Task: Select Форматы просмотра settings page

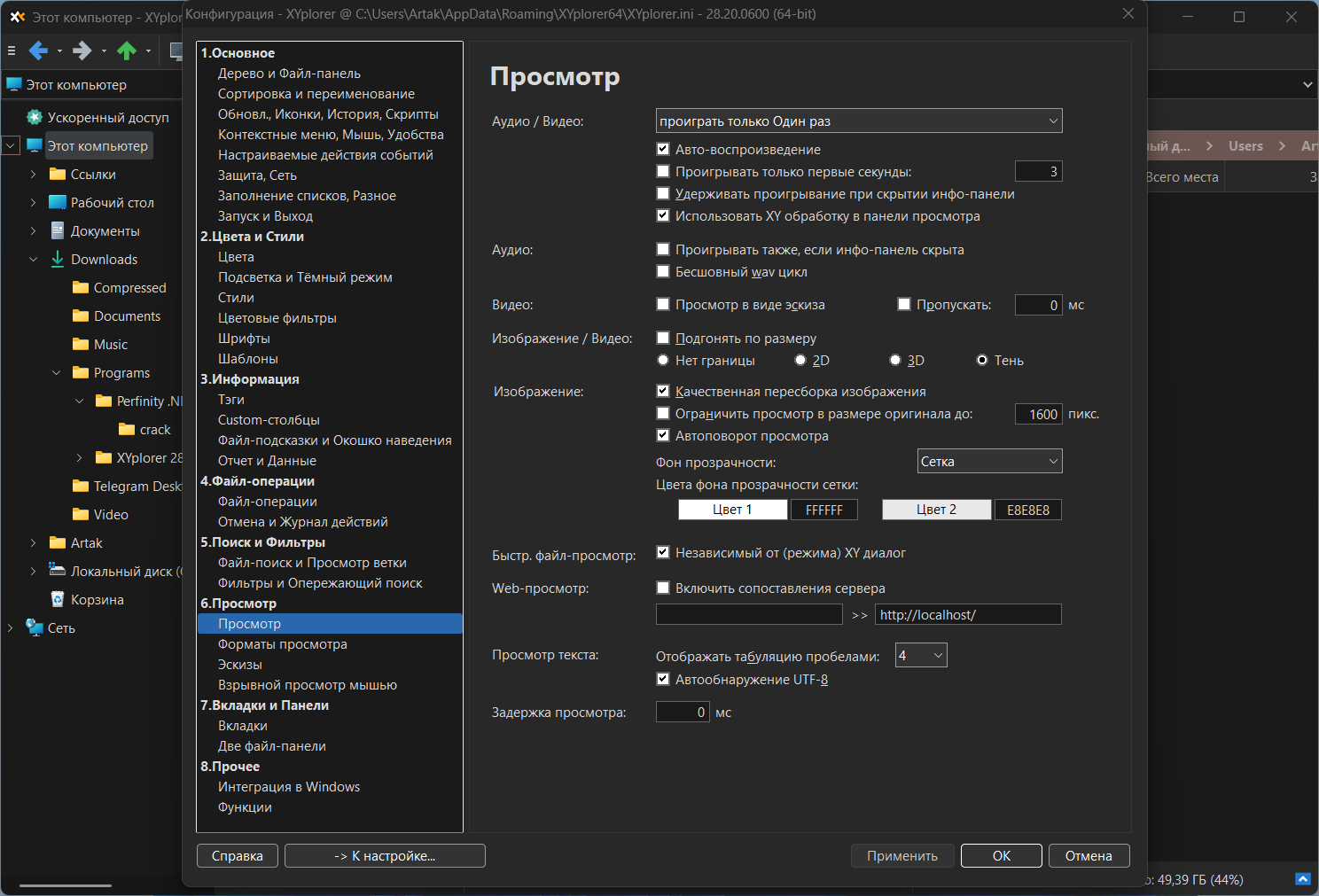Action: [283, 644]
